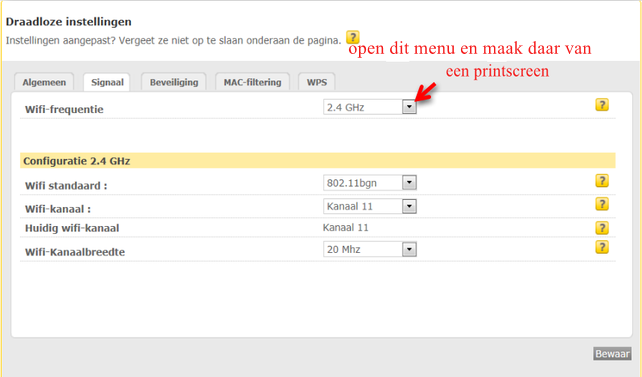Click the Bewaar button
The width and height of the screenshot is (642, 377).
[x=612, y=354]
